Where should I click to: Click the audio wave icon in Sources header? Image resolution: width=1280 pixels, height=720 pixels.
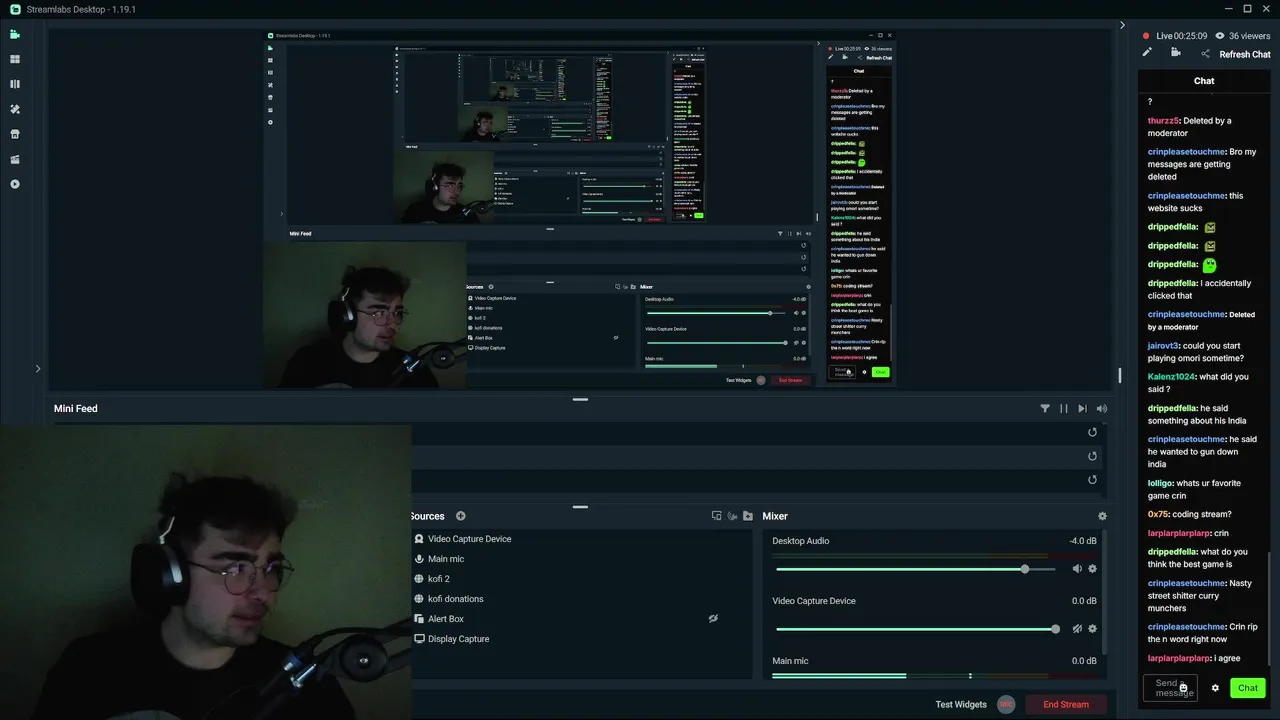pyautogui.click(x=732, y=516)
